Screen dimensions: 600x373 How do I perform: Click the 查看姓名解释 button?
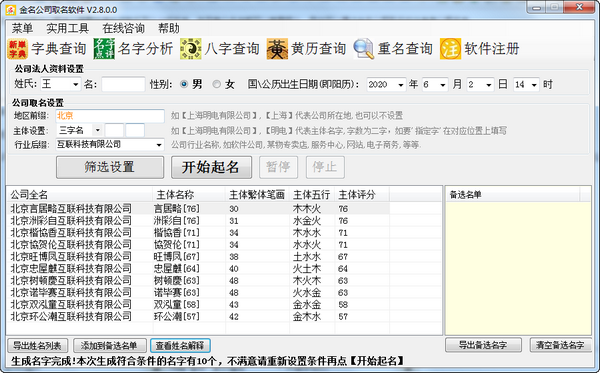click(180, 346)
